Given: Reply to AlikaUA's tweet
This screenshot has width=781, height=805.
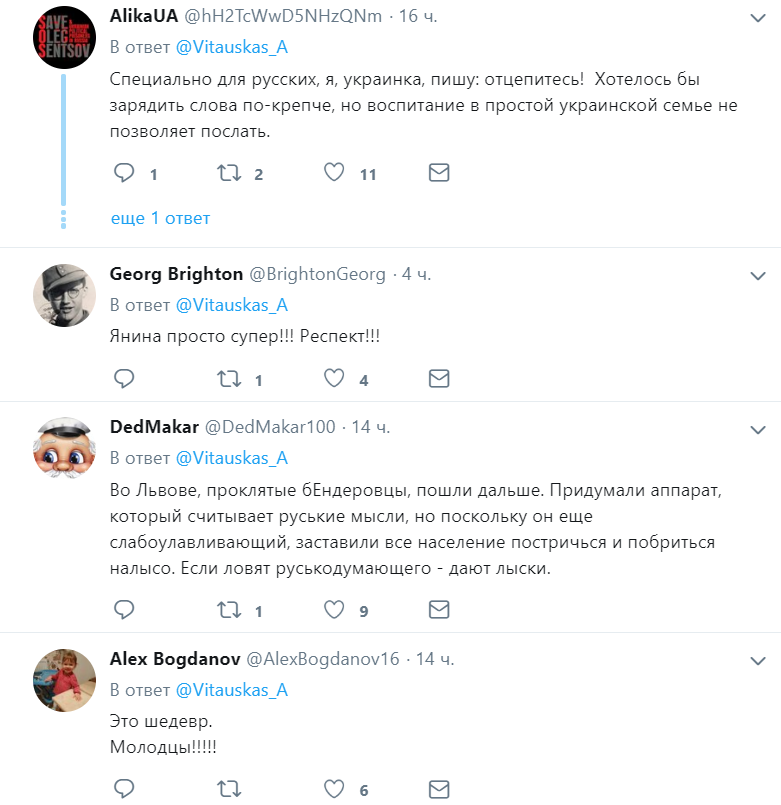Looking at the screenshot, I should point(124,173).
